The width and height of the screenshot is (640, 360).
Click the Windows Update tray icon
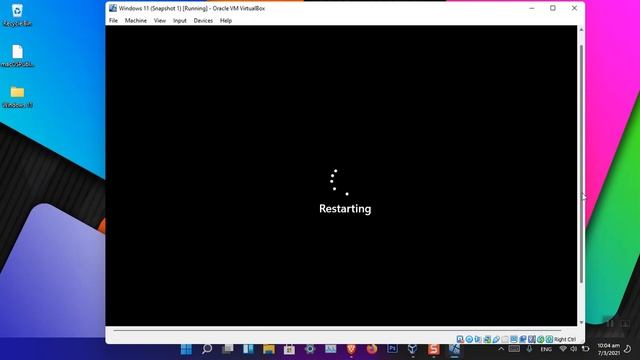click(x=585, y=349)
